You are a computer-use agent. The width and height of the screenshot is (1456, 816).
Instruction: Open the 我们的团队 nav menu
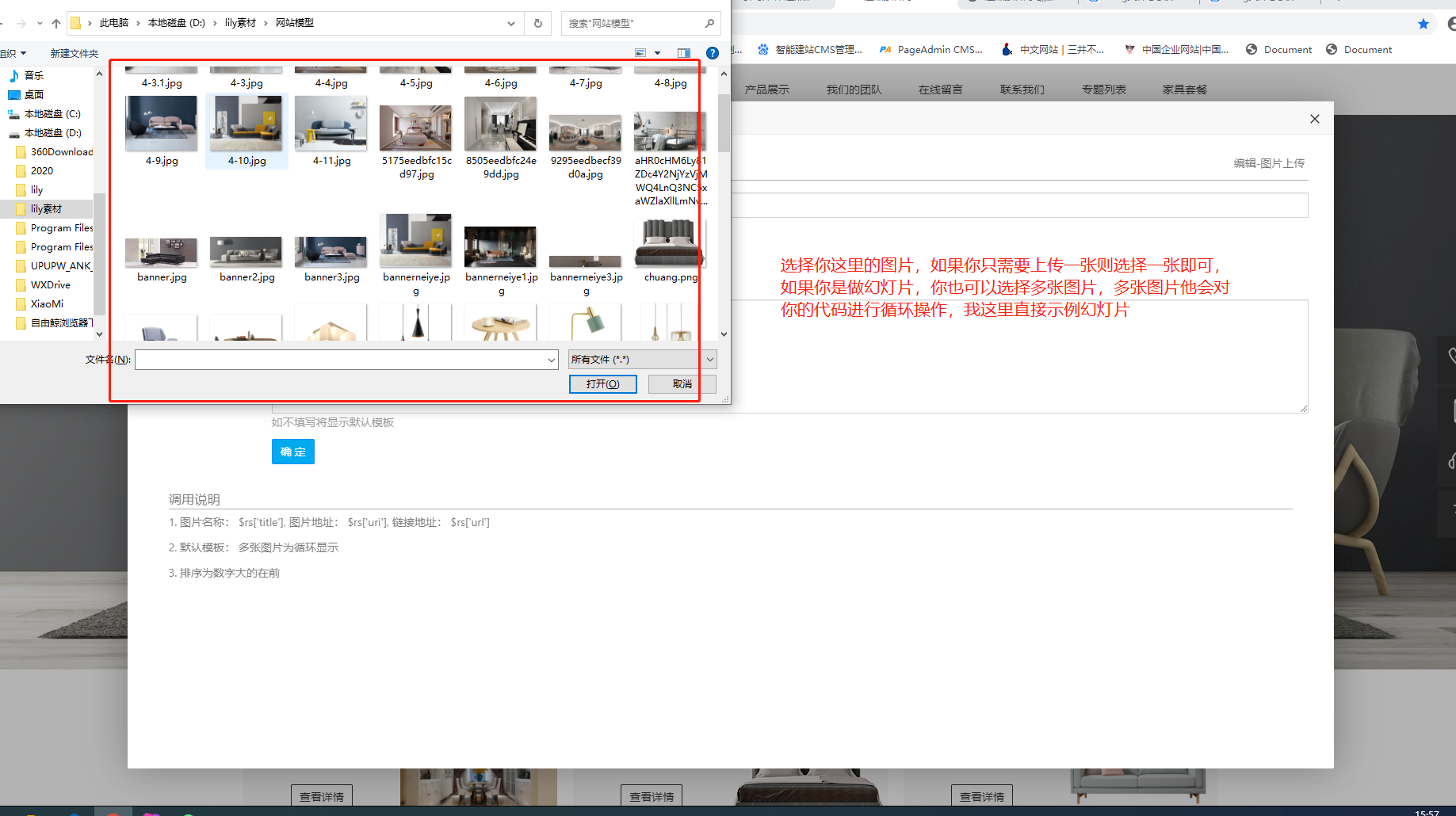854,90
